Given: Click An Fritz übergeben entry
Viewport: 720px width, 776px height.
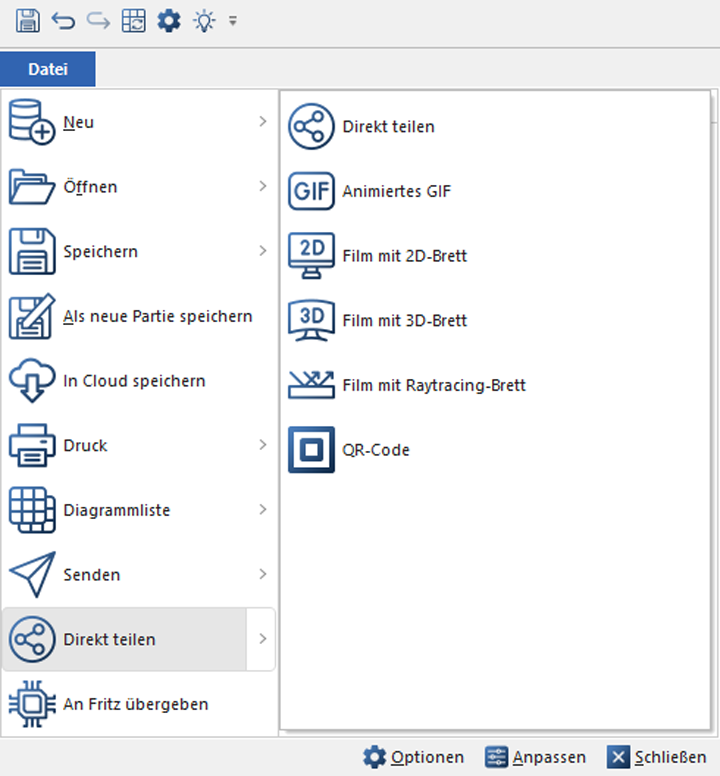Looking at the screenshot, I should click(x=135, y=704).
